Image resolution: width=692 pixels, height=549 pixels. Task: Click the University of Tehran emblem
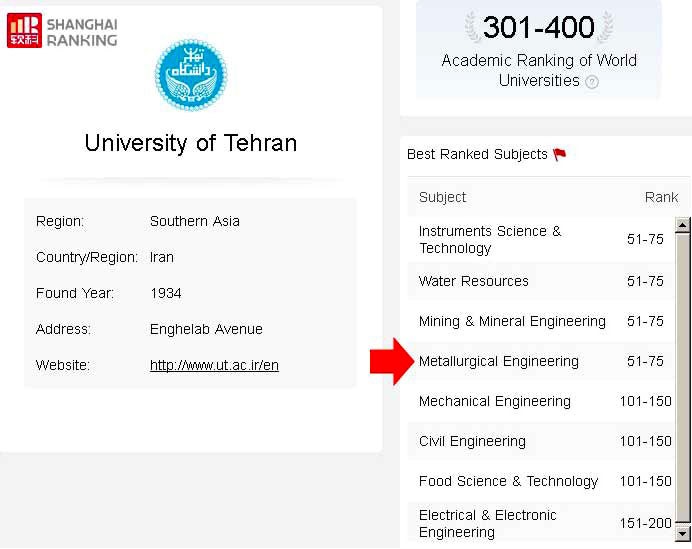point(191,75)
